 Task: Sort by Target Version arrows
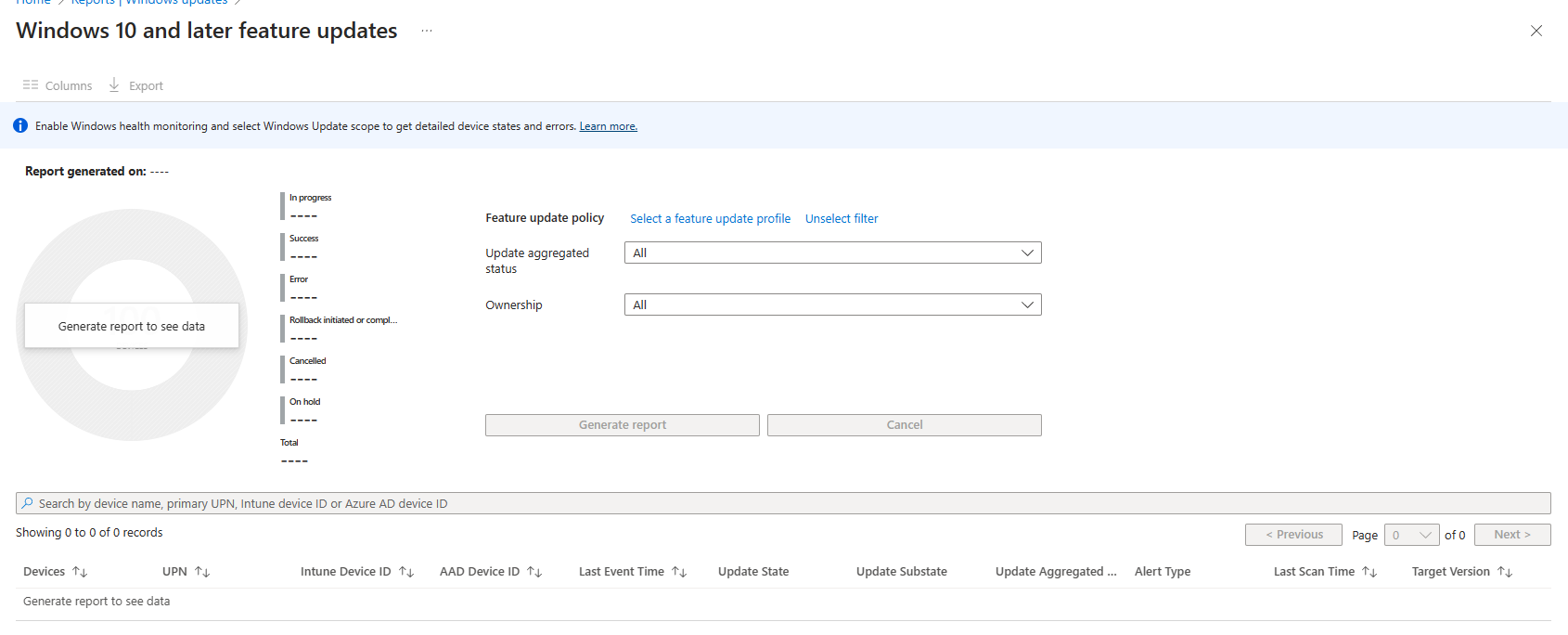[x=1505, y=572]
